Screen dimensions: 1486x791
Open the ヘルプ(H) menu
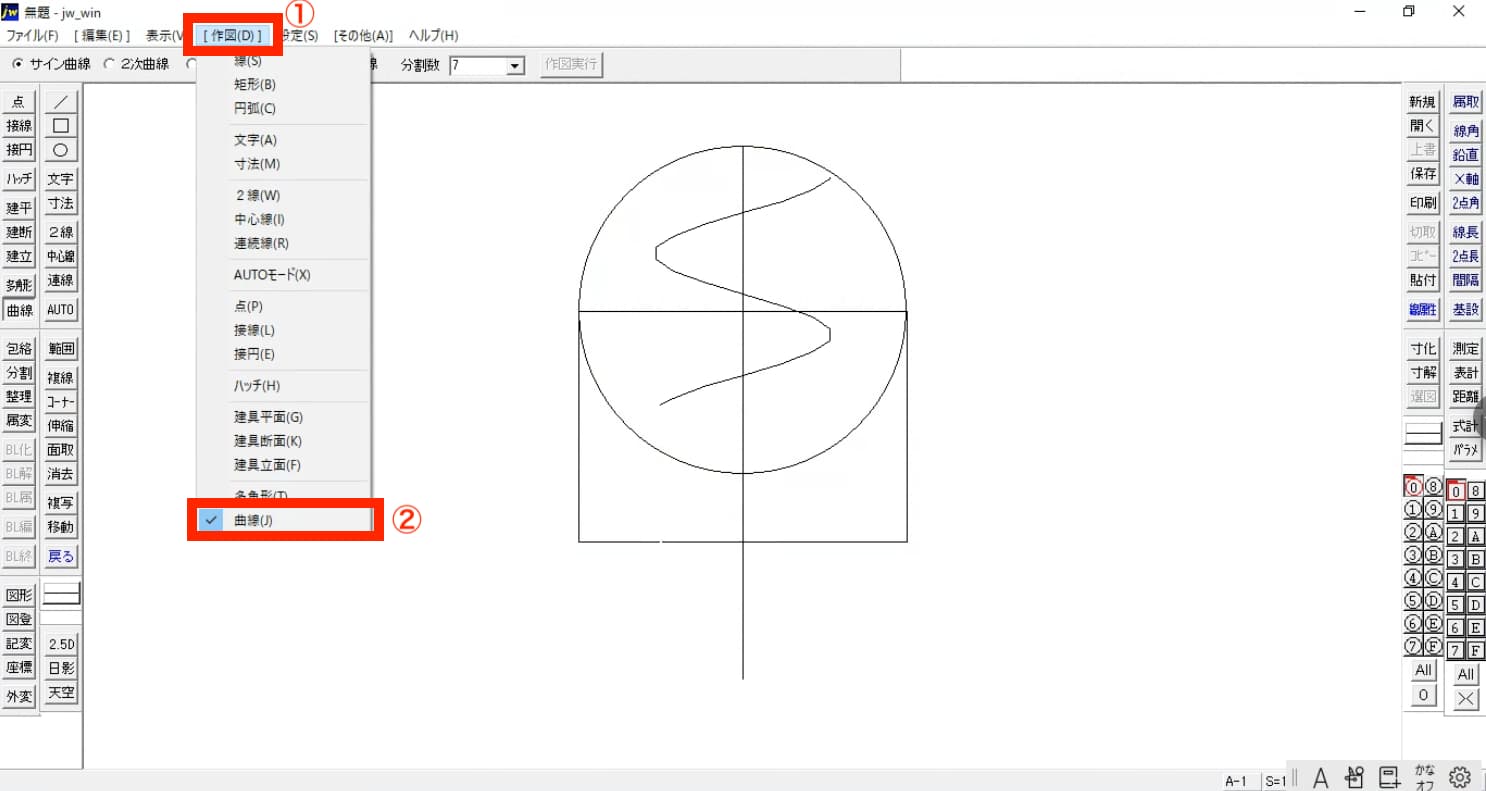tap(434, 36)
